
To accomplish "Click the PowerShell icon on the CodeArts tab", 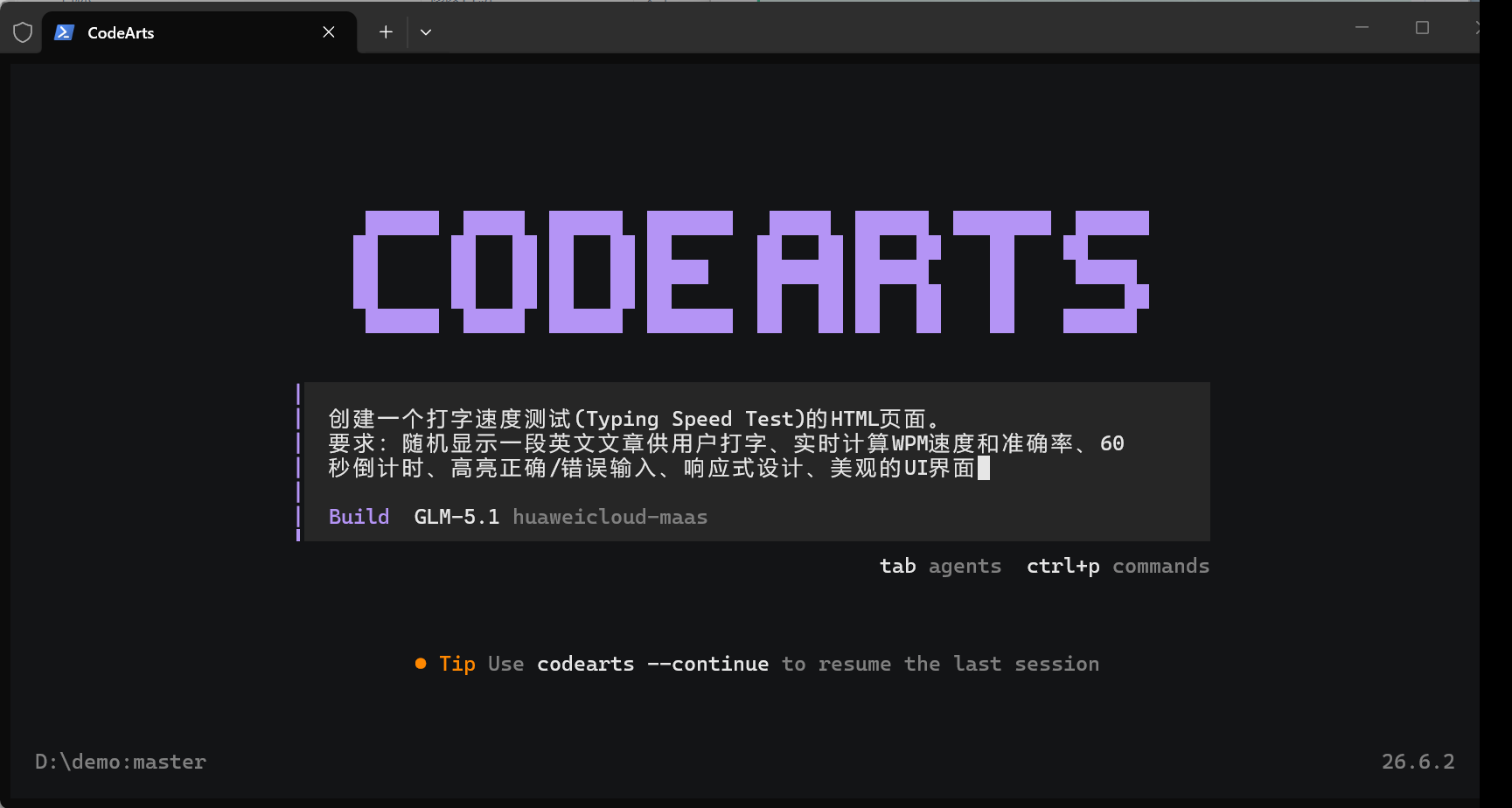I will tap(64, 32).
